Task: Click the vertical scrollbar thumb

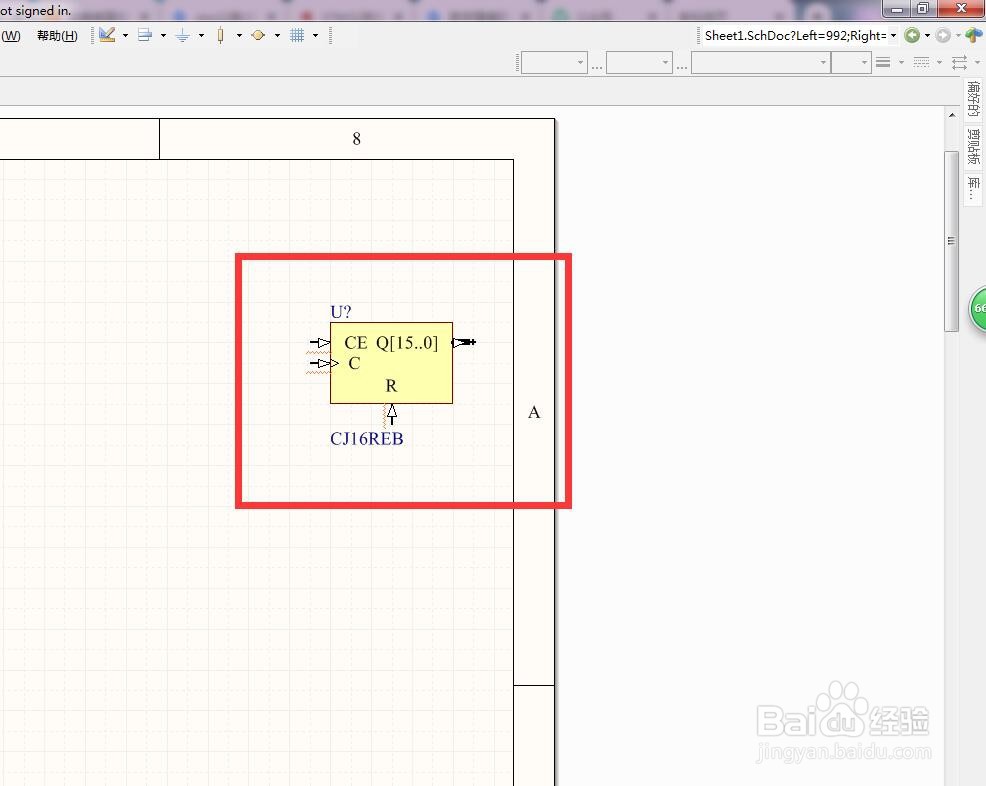Action: (951, 241)
